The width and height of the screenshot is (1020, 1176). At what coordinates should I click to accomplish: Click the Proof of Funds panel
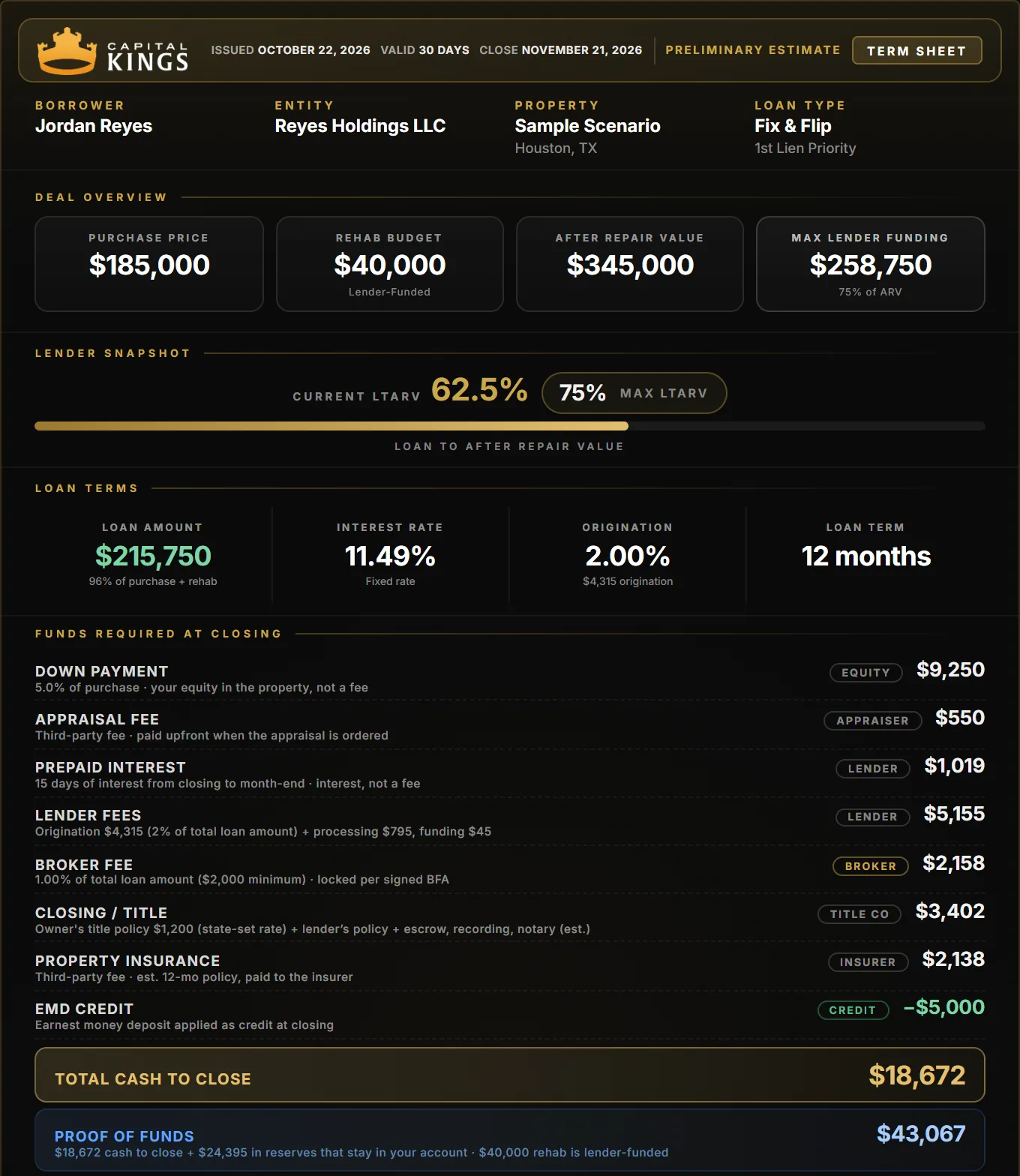pos(510,1140)
